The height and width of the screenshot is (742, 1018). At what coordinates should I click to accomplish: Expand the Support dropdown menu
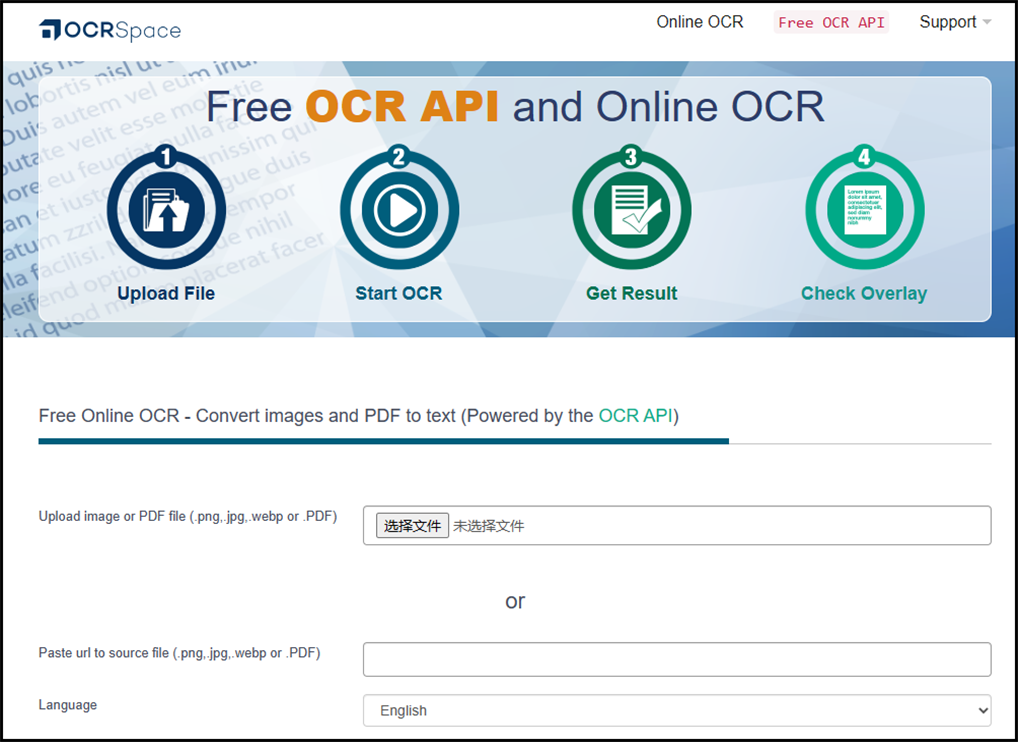[x=955, y=22]
